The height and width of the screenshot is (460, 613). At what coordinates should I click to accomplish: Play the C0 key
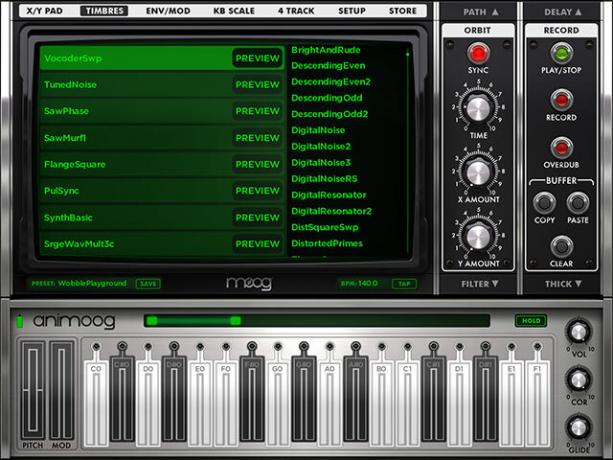(x=96, y=405)
